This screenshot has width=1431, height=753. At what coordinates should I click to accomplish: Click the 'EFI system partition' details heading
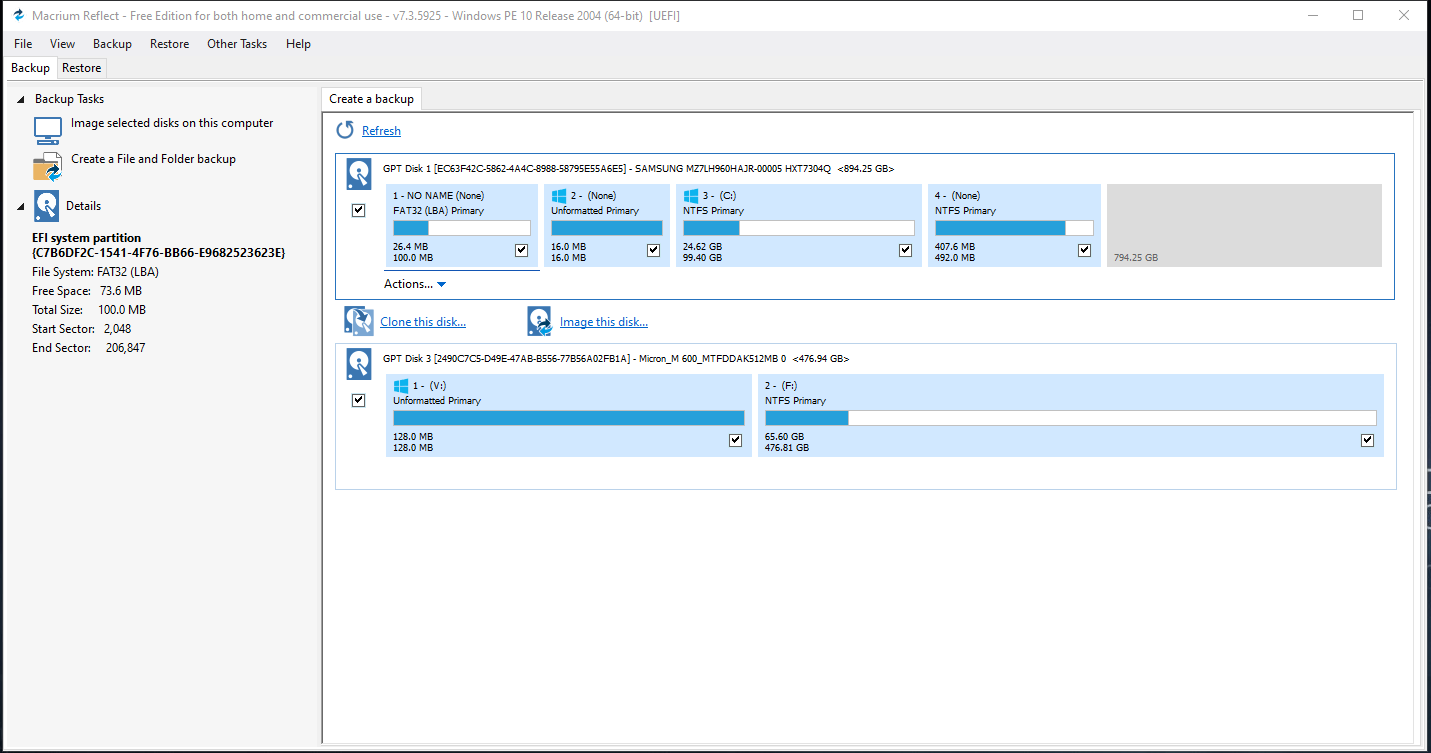tap(87, 238)
